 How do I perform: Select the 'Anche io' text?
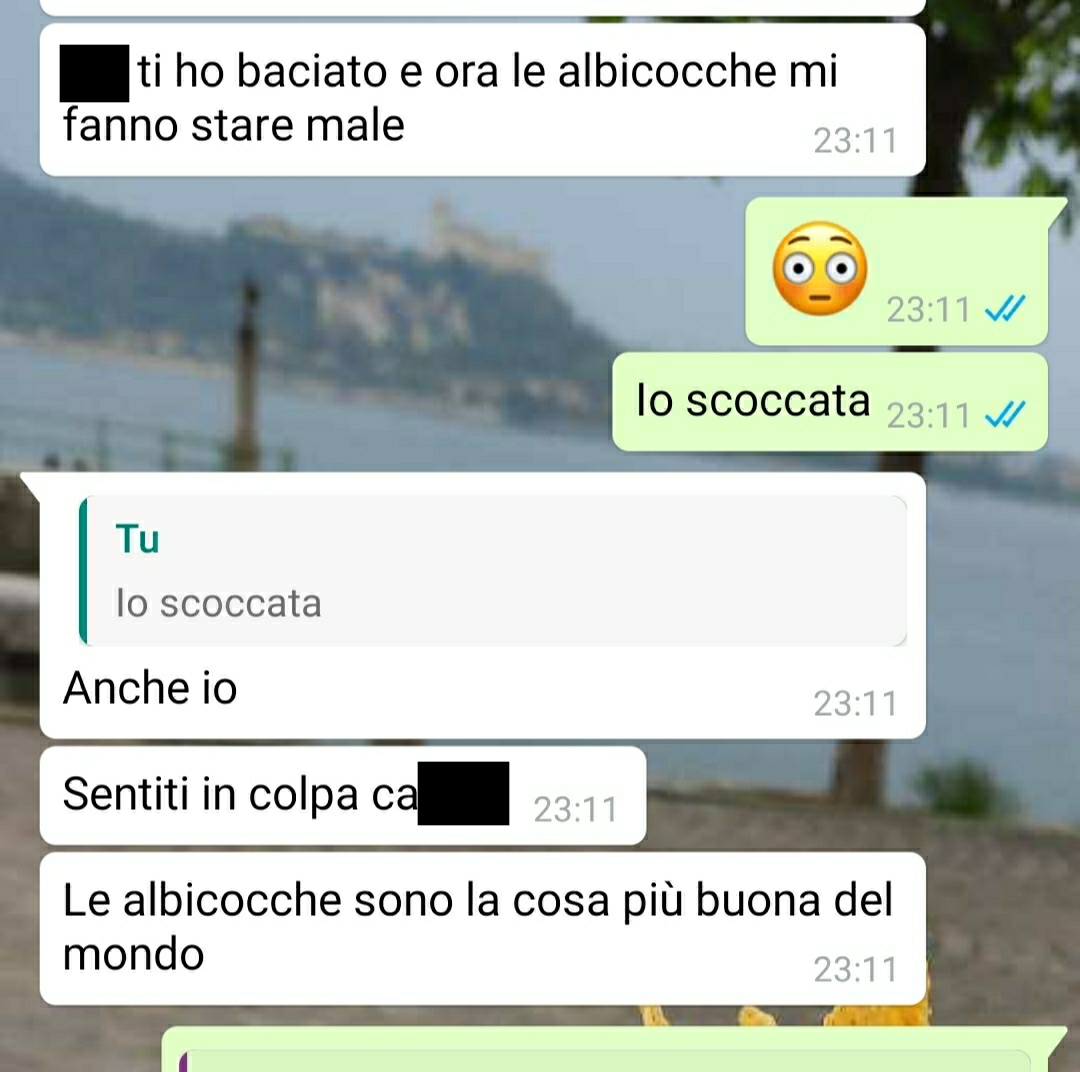(149, 688)
